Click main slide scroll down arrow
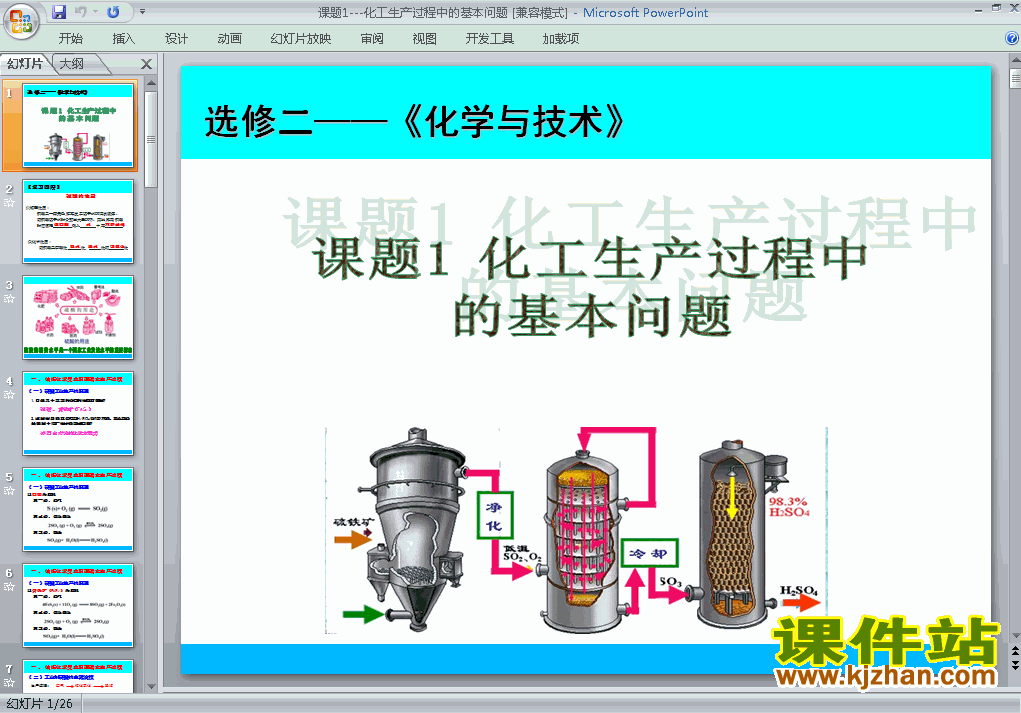 pos(1015,636)
